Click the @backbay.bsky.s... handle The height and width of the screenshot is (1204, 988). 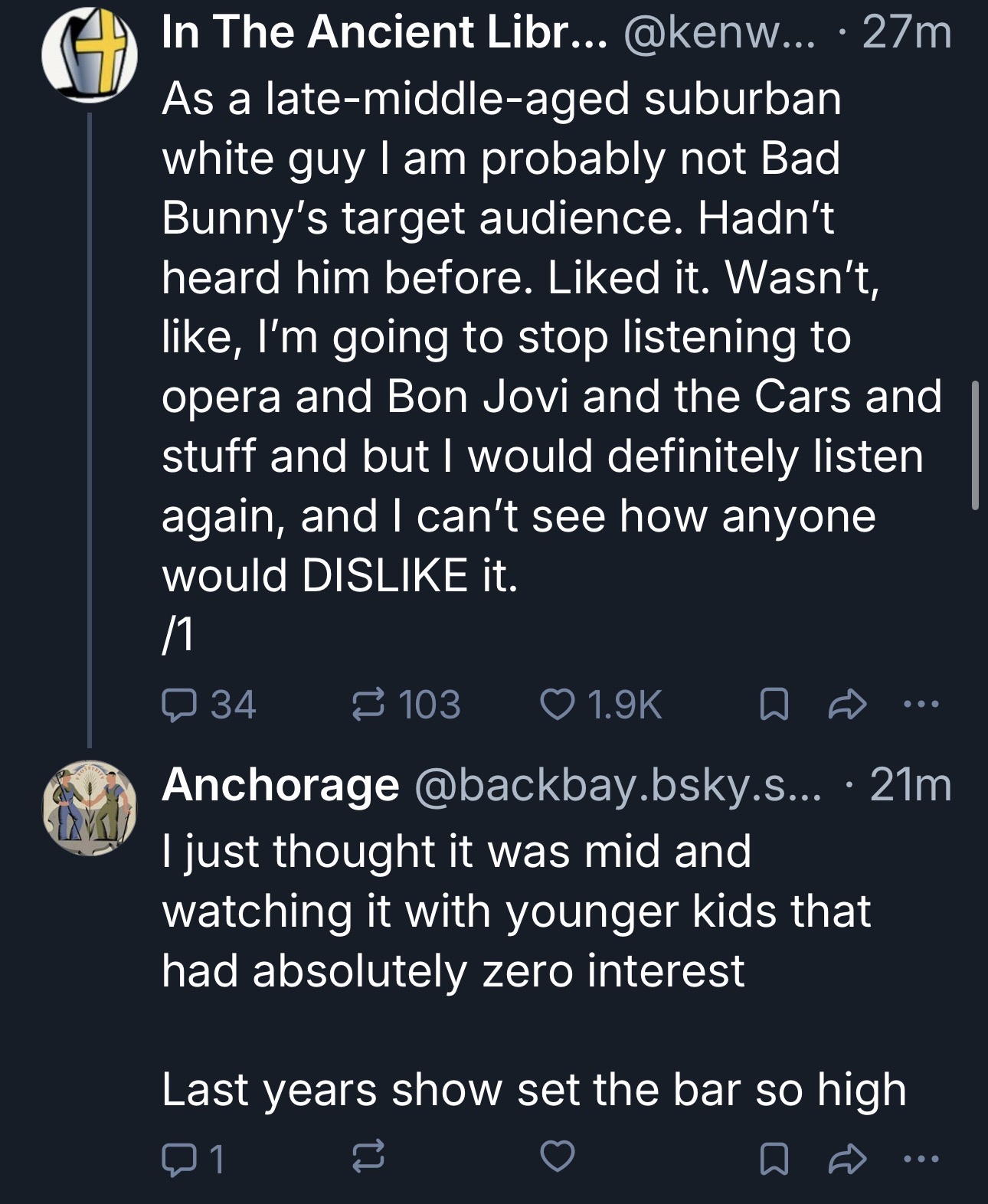[x=617, y=784]
